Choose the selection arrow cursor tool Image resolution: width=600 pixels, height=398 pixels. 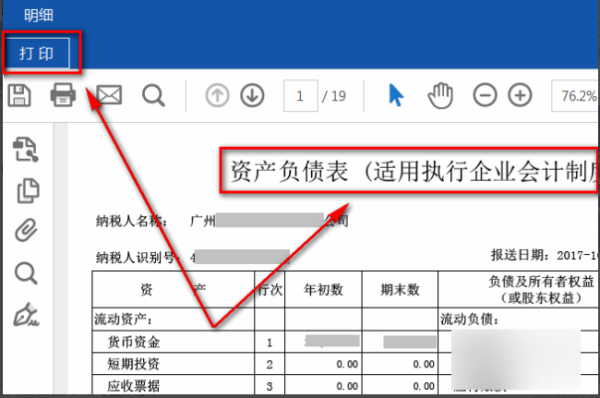coord(396,95)
